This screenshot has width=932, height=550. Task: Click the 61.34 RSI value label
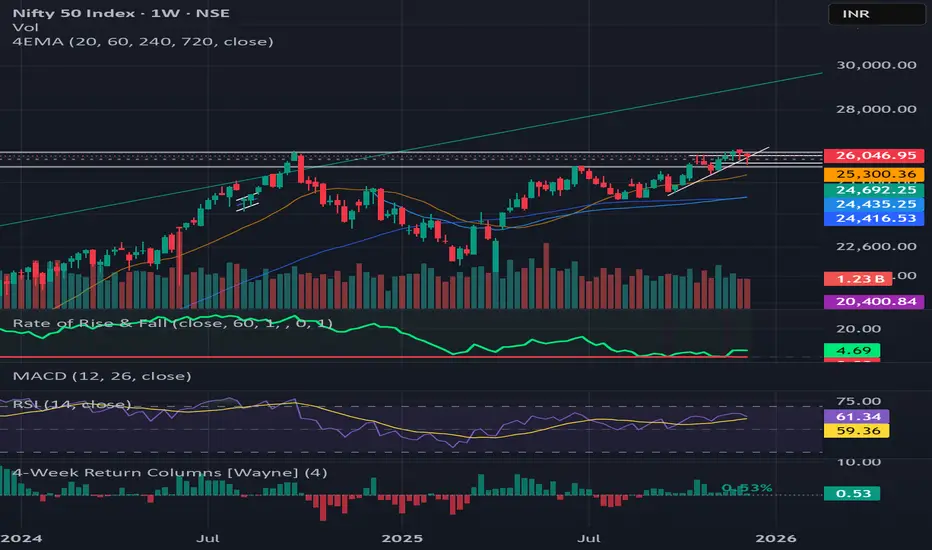(x=857, y=417)
